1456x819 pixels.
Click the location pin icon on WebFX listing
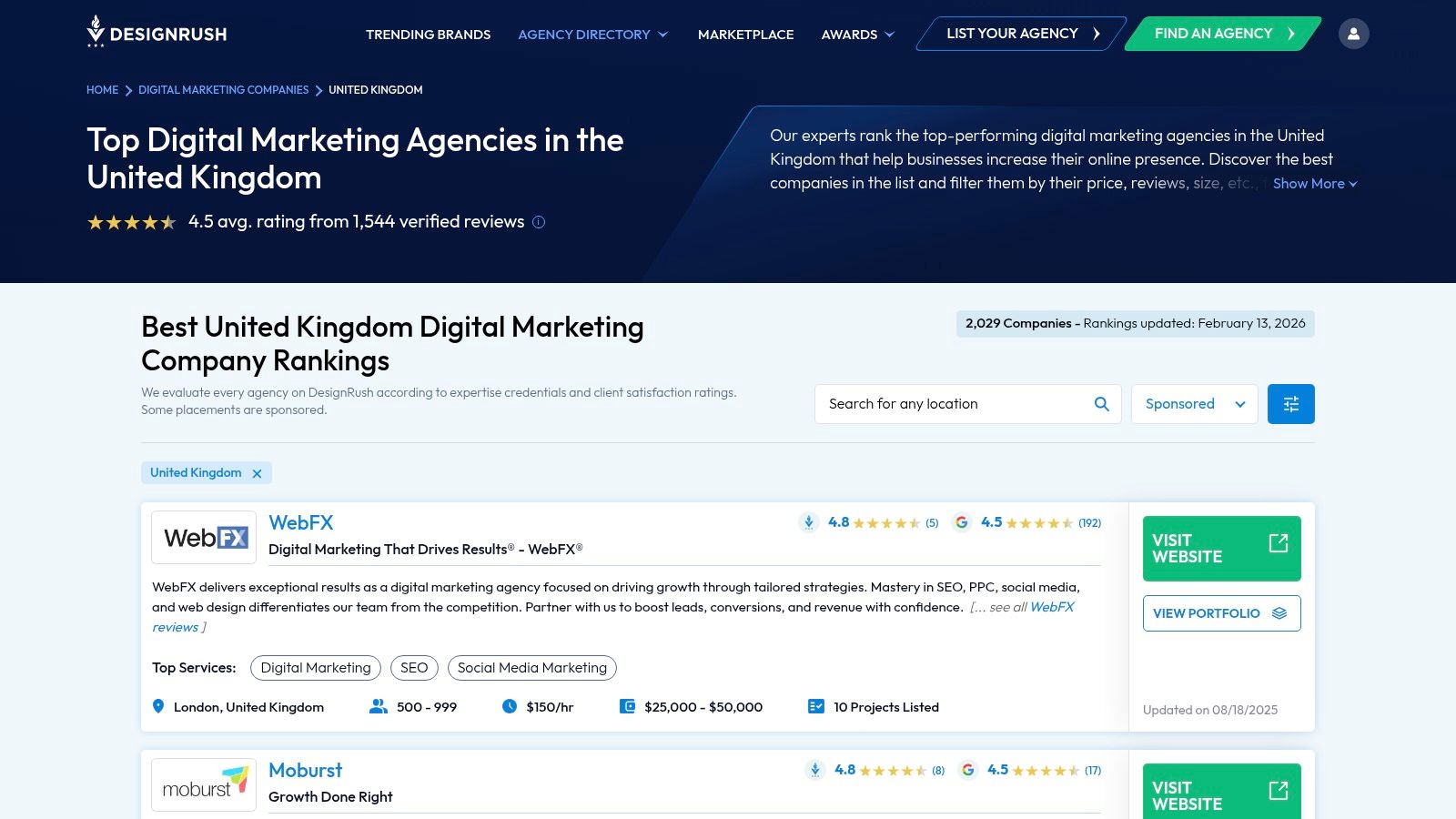click(x=157, y=706)
